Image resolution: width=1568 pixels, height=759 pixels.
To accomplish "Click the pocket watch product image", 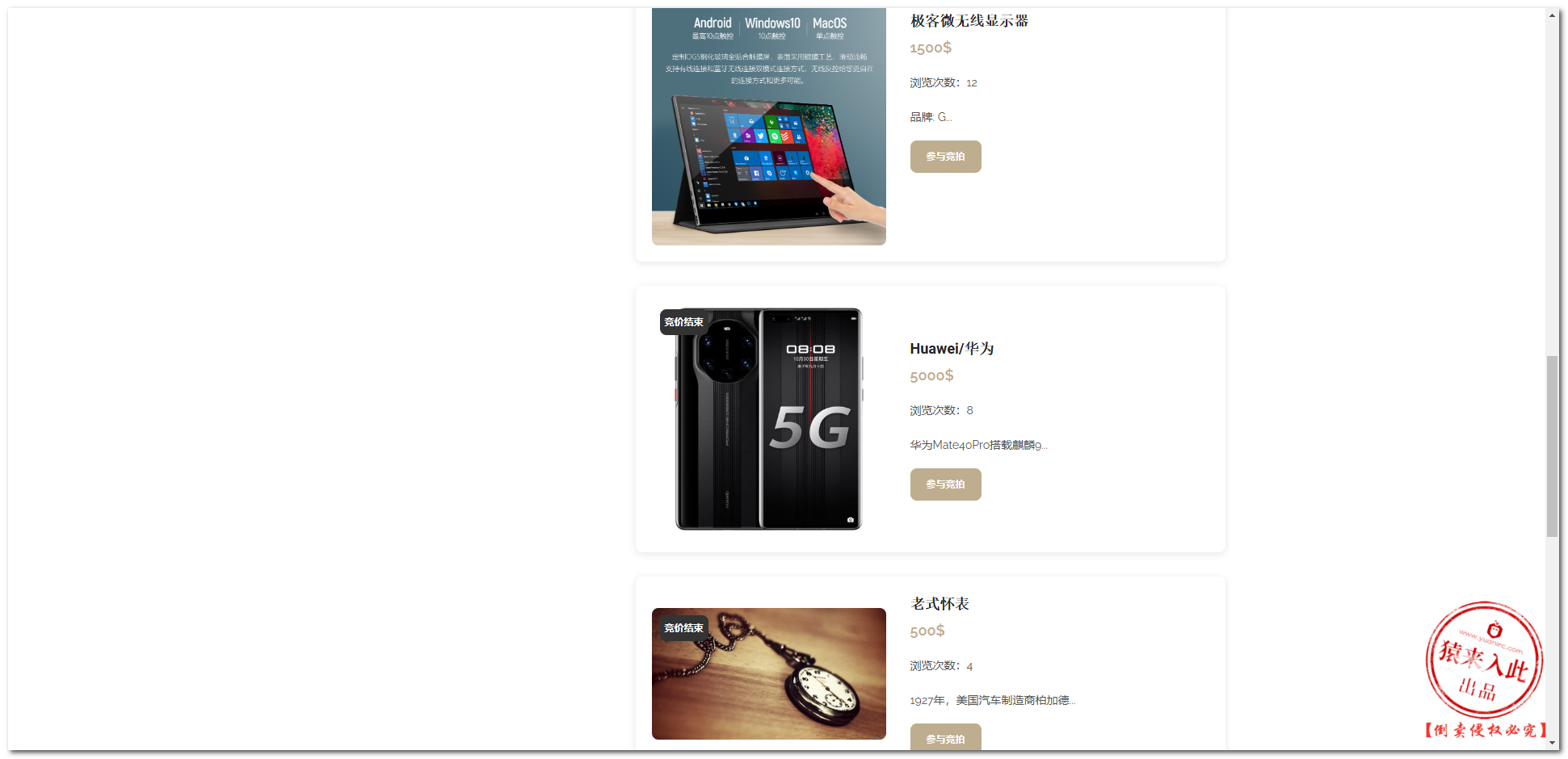I will tap(769, 673).
